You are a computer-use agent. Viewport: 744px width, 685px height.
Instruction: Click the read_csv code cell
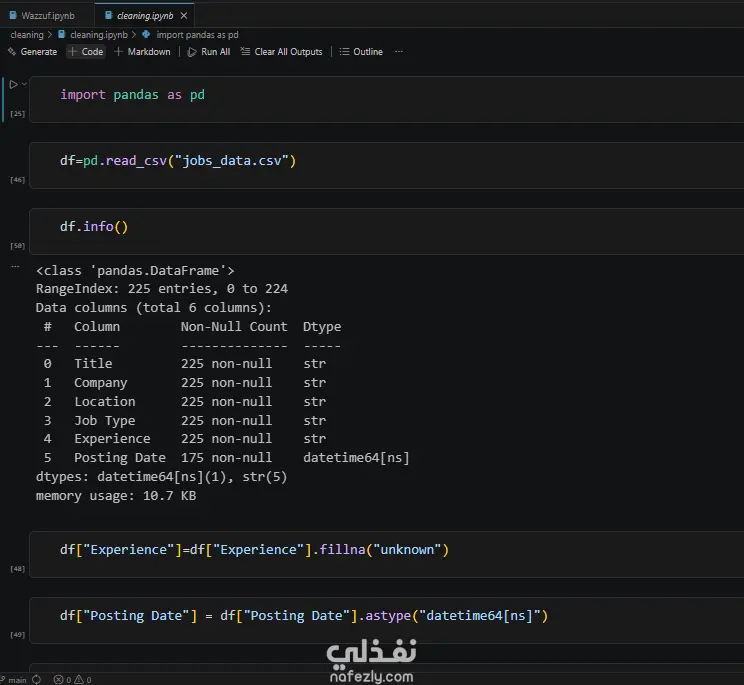click(x=386, y=166)
